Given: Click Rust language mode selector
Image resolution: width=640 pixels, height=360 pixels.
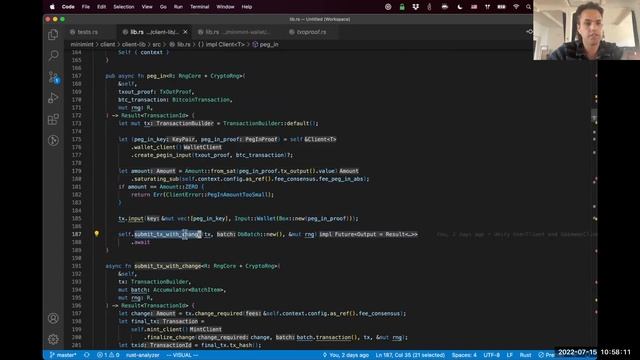Looking at the screenshot, I should click(x=526, y=355).
